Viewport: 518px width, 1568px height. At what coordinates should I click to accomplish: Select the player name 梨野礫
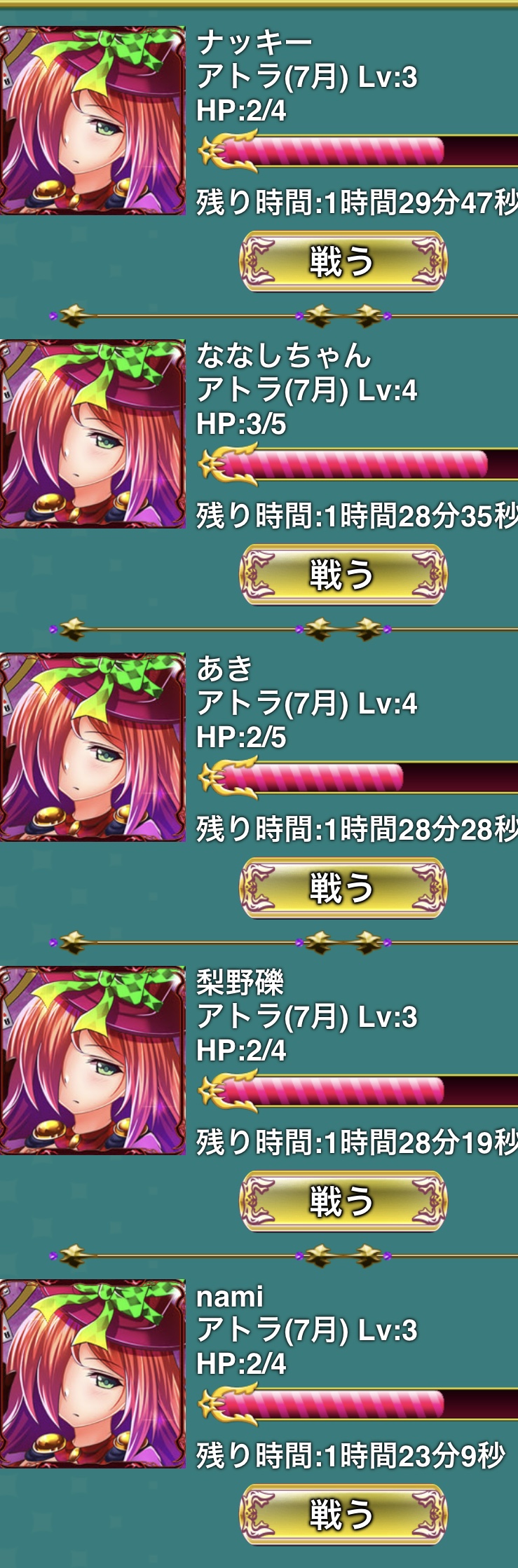[x=240, y=983]
